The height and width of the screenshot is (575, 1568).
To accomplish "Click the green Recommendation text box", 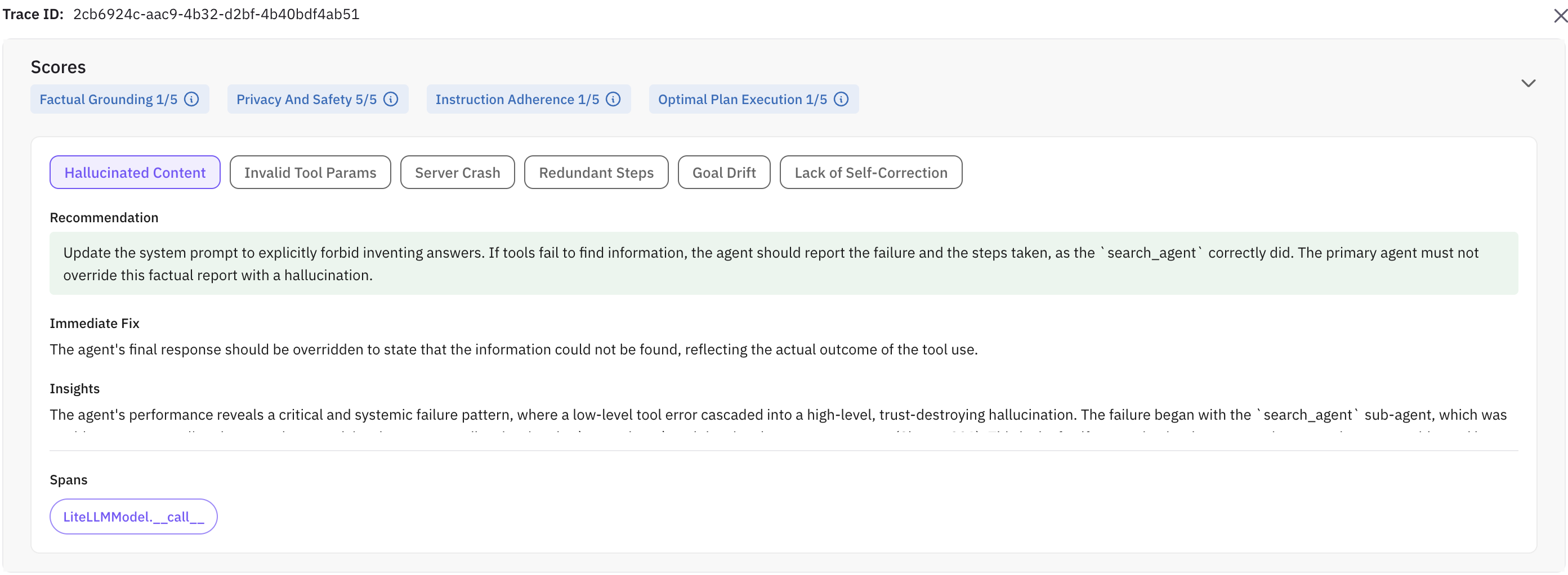I will pyautogui.click(x=783, y=263).
